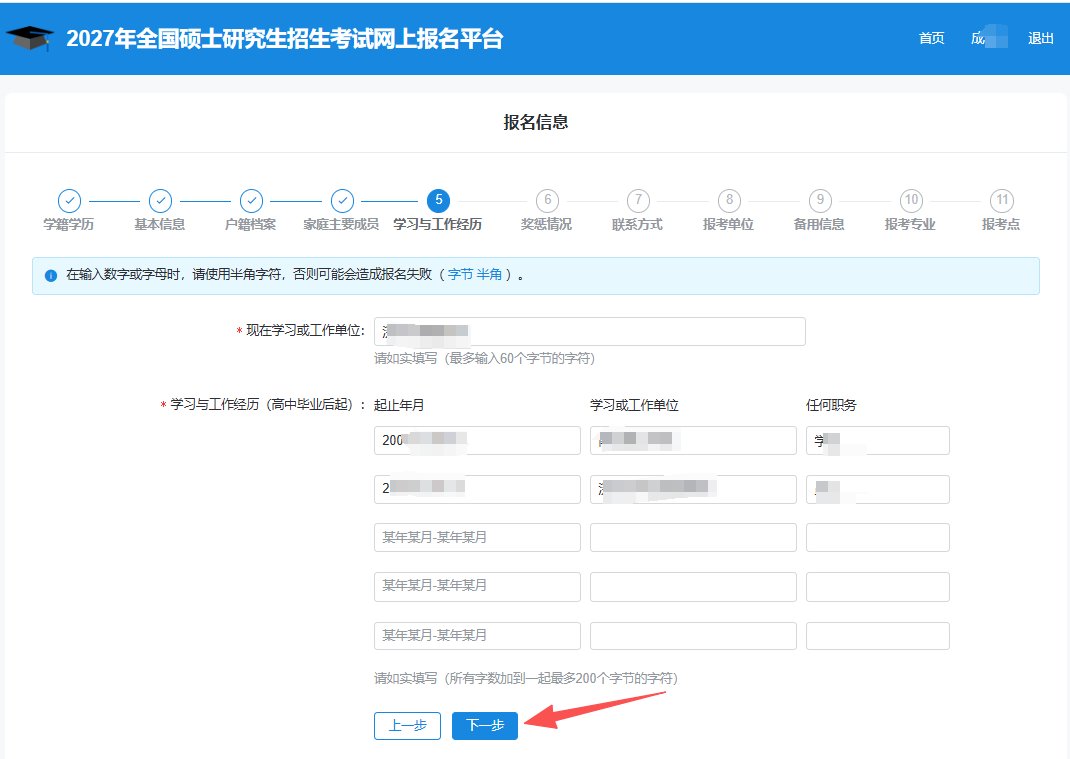Click 退出 to log out
Screen dimensions: 1070x759
point(1041,38)
